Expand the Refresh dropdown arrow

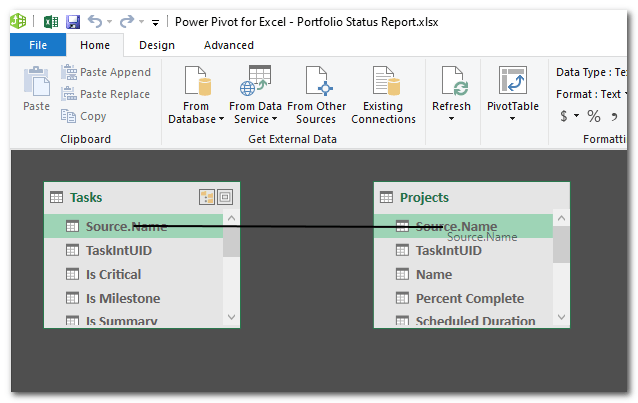pyautogui.click(x=451, y=119)
